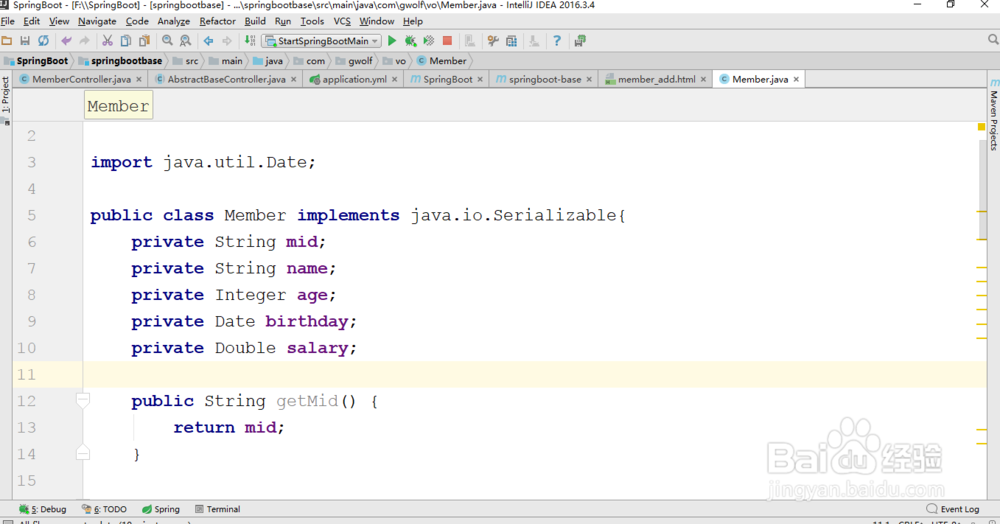
Task: Click the Paste clipboard icon
Action: point(145,41)
